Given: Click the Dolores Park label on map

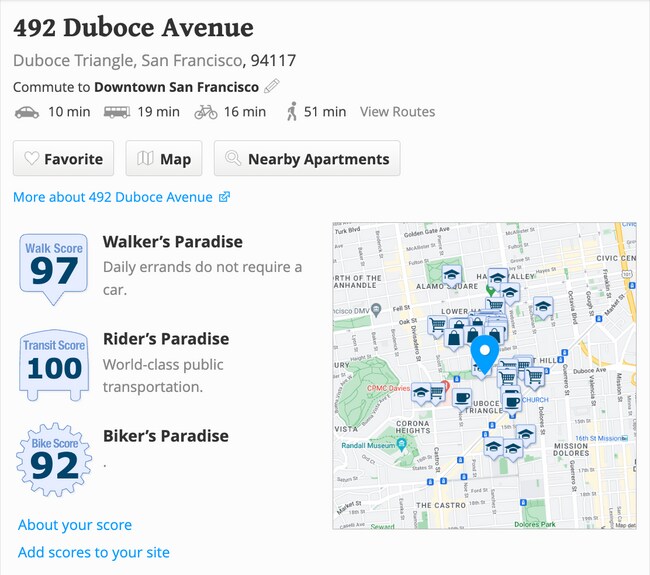Looking at the screenshot, I should pyautogui.click(x=534, y=524).
